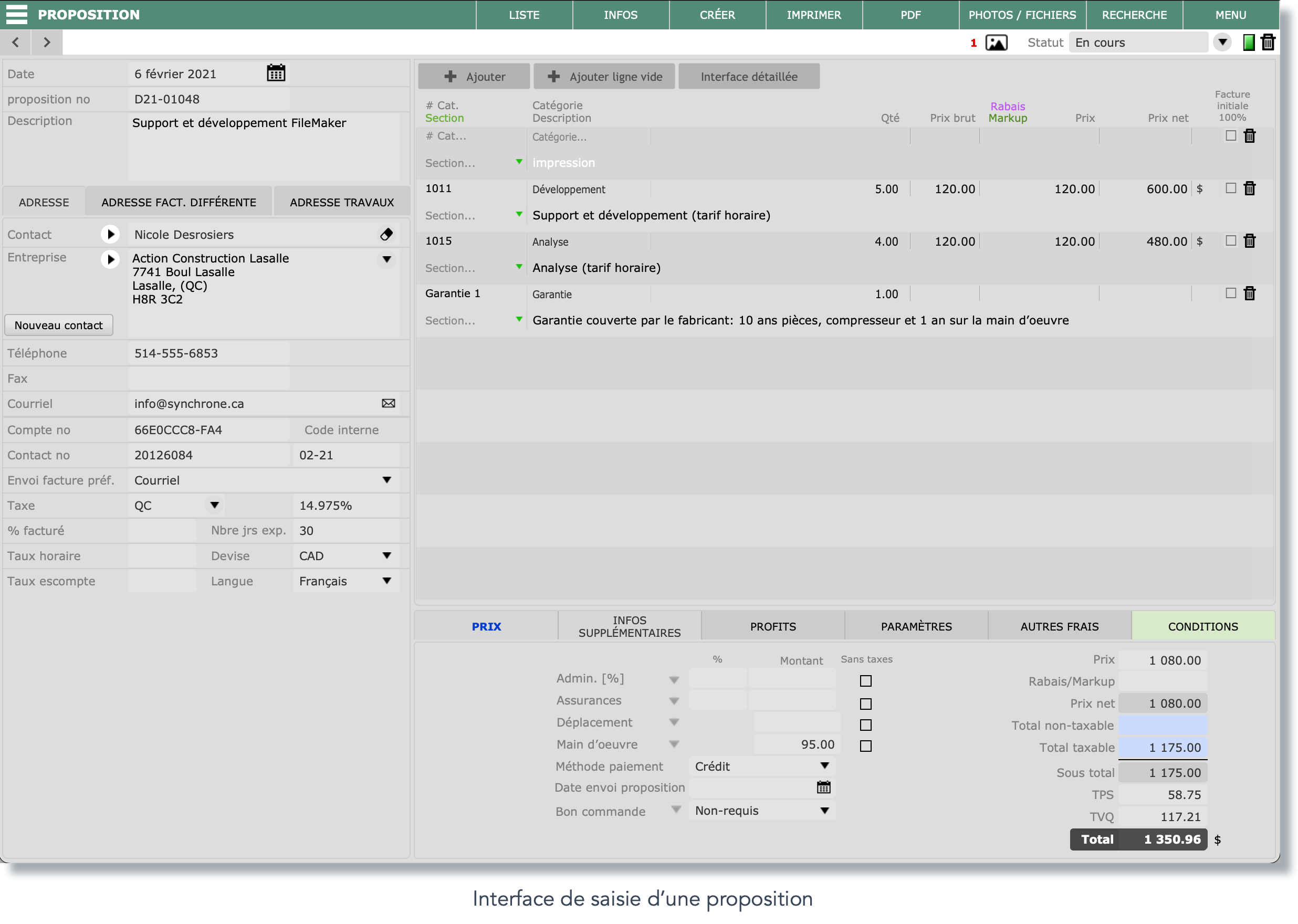
Task: Click PDF in top menu
Action: (x=910, y=15)
